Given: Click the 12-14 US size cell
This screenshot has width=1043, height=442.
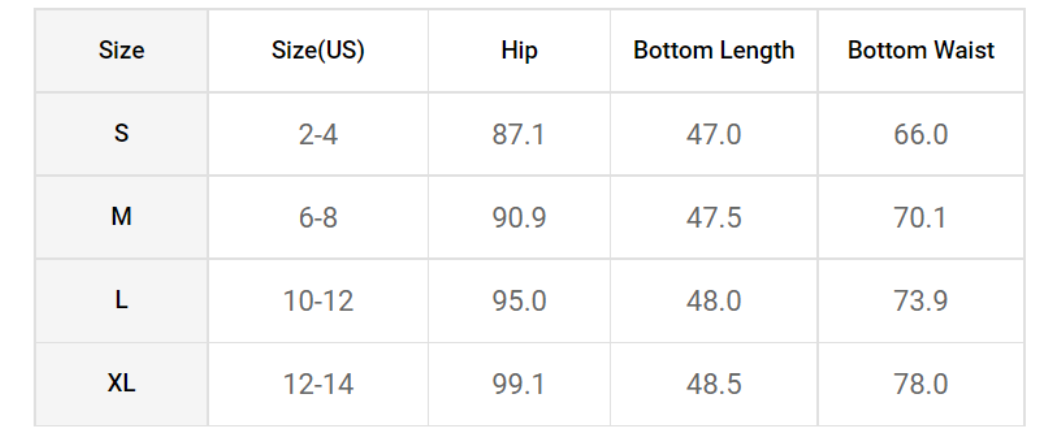Looking at the screenshot, I should pyautogui.click(x=318, y=384).
